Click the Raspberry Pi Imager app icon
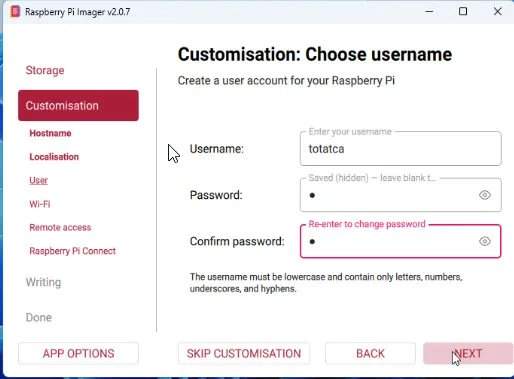Viewport: 514px width, 379px height. [x=15, y=11]
